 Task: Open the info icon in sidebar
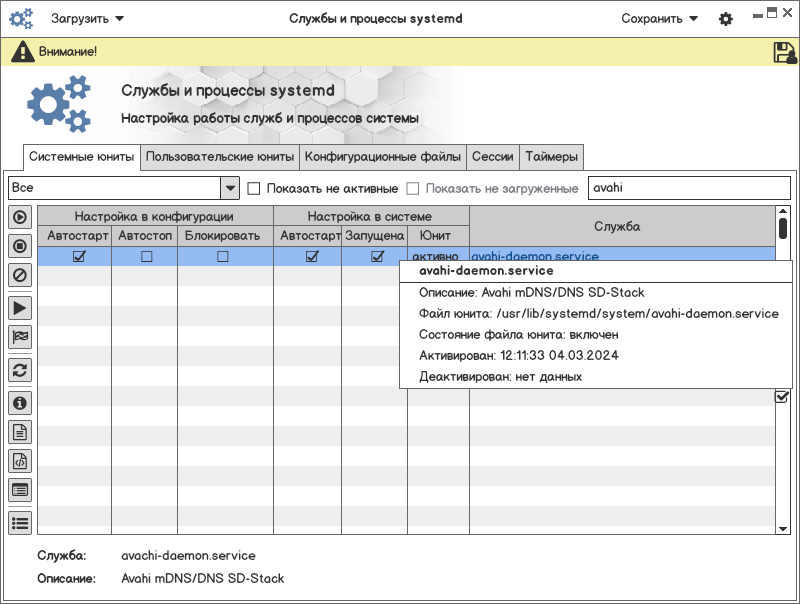coord(20,403)
